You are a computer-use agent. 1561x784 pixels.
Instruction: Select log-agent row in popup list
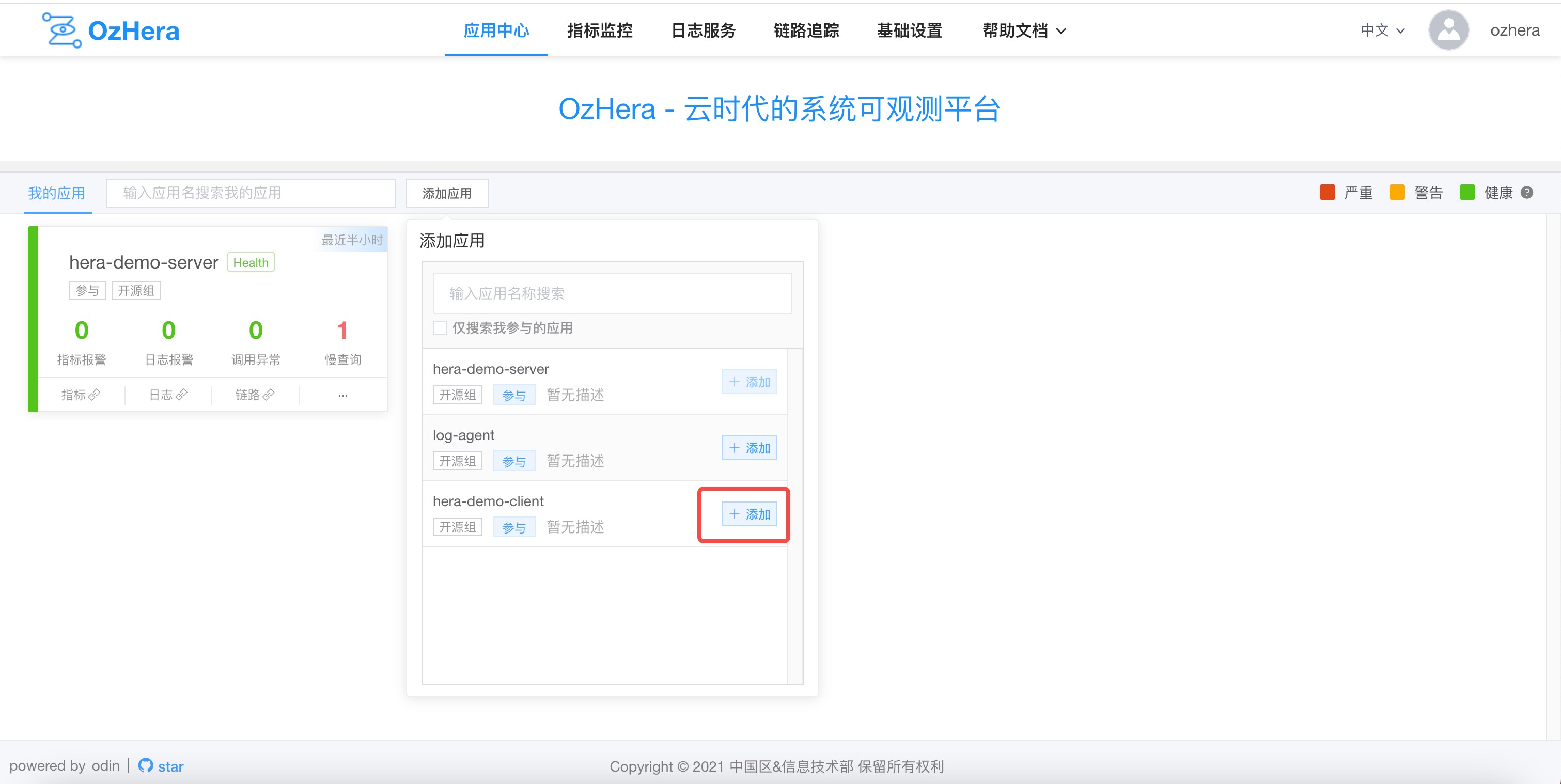[x=605, y=448]
